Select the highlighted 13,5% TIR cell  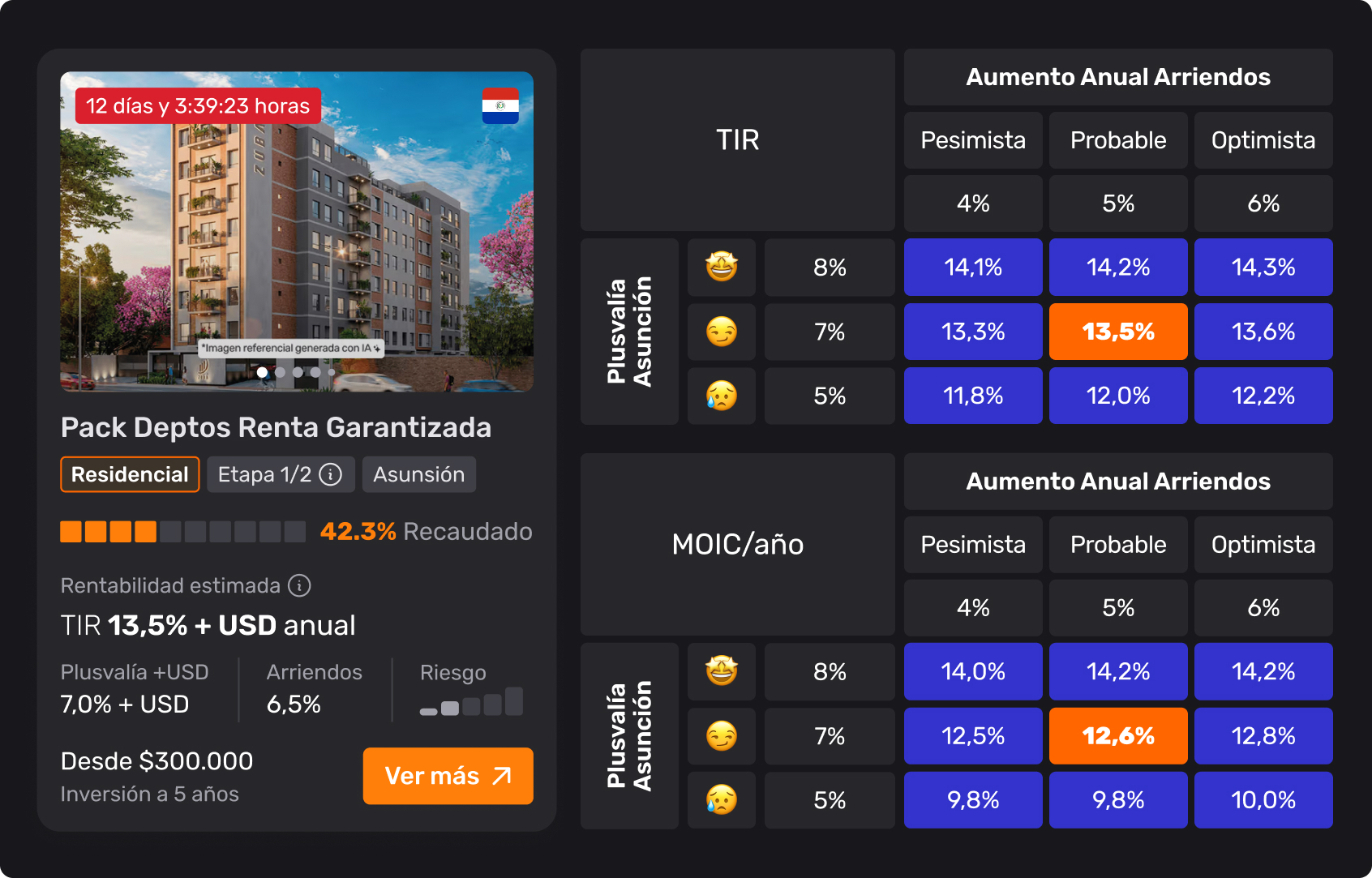coord(1118,332)
